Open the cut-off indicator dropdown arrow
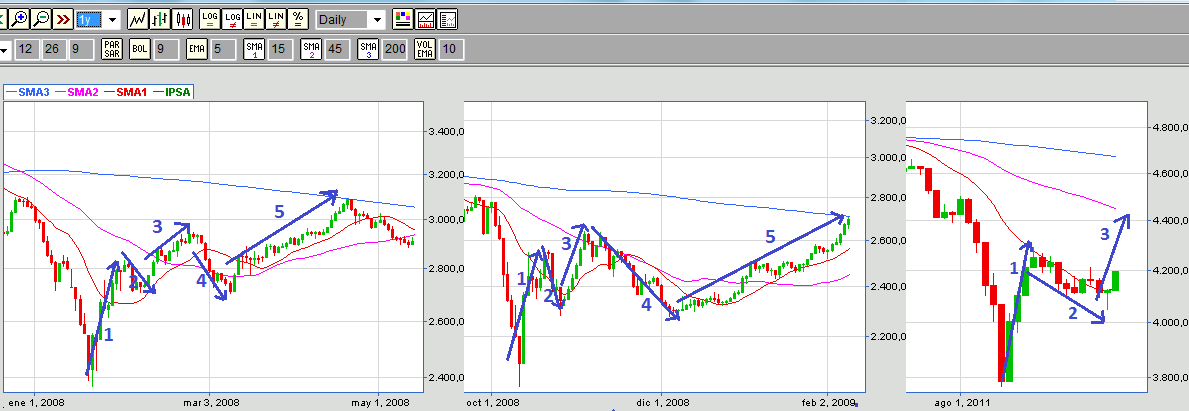The width and height of the screenshot is (1189, 411). (5, 49)
